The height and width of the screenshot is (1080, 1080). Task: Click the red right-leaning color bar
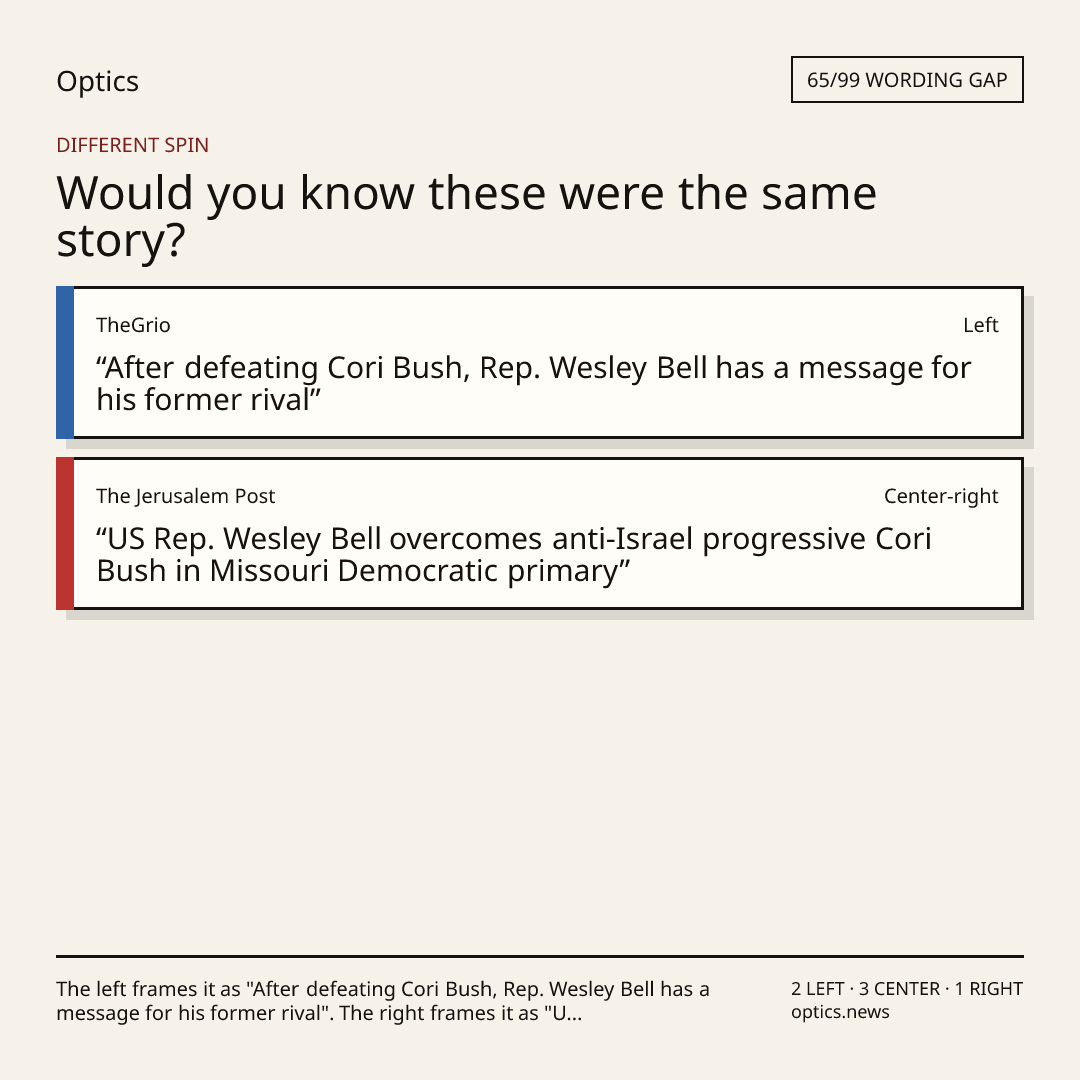pyautogui.click(x=65, y=533)
